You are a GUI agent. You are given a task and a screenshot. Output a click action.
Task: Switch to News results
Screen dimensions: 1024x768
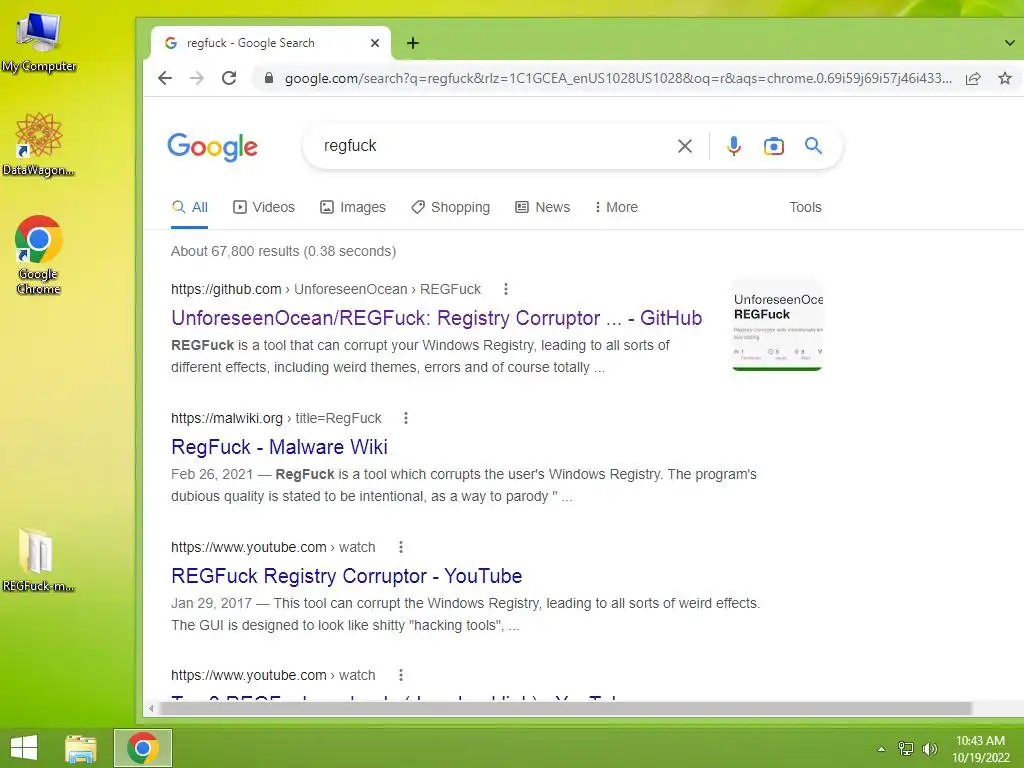[543, 207]
